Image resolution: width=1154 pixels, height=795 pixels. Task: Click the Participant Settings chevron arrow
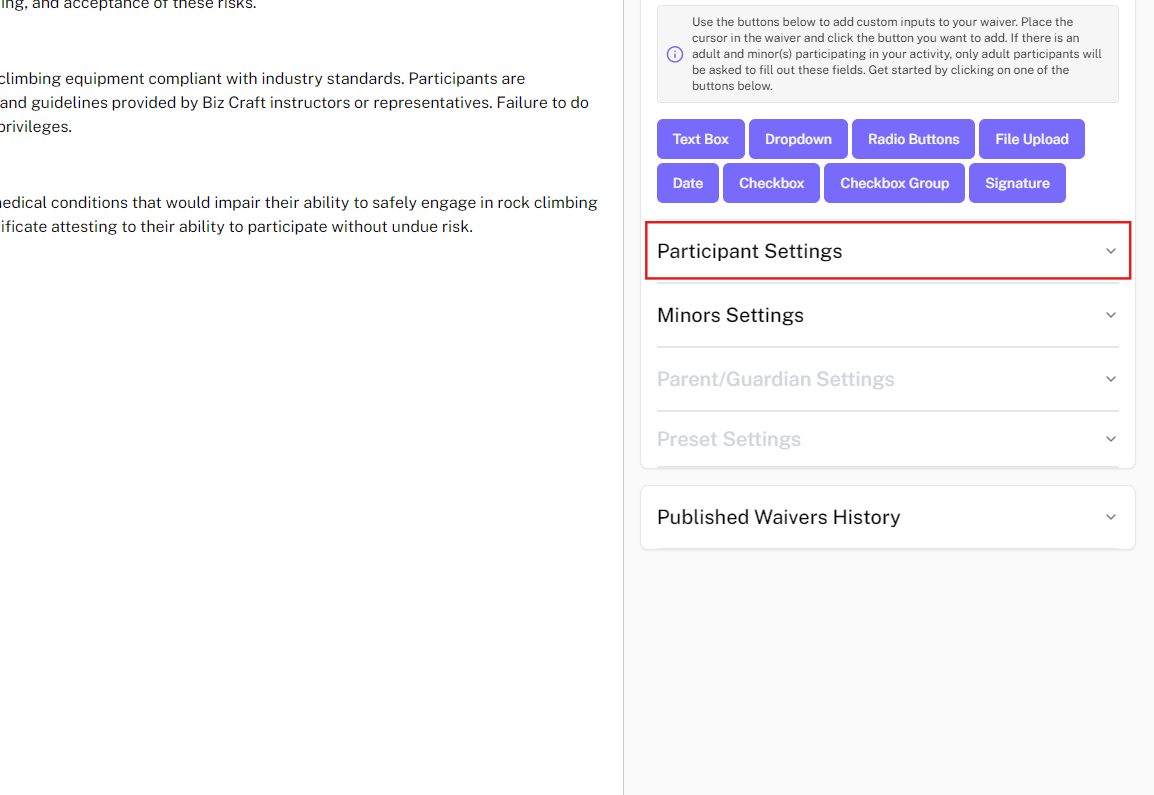pyautogui.click(x=1110, y=251)
